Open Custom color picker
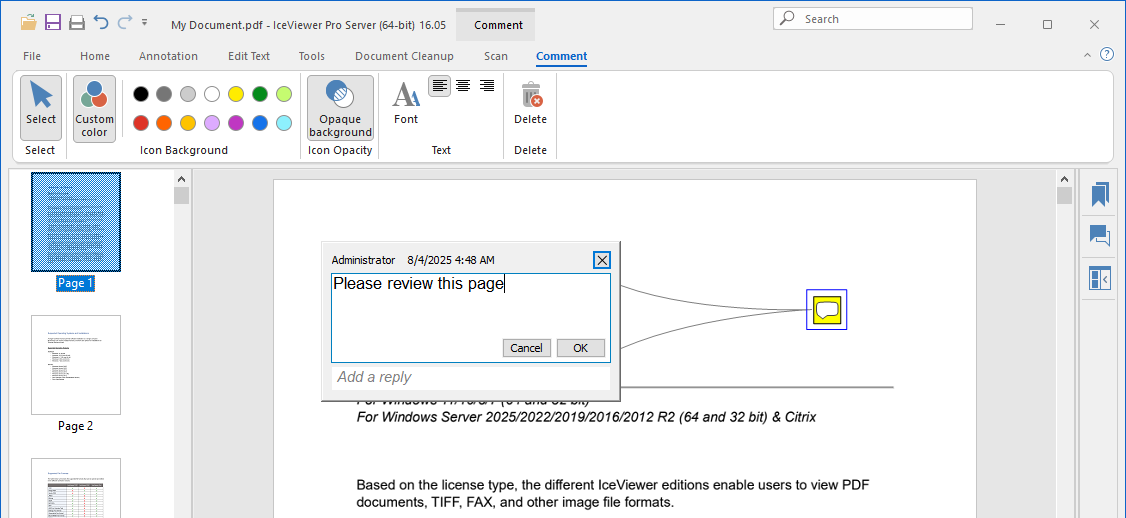 [94, 108]
